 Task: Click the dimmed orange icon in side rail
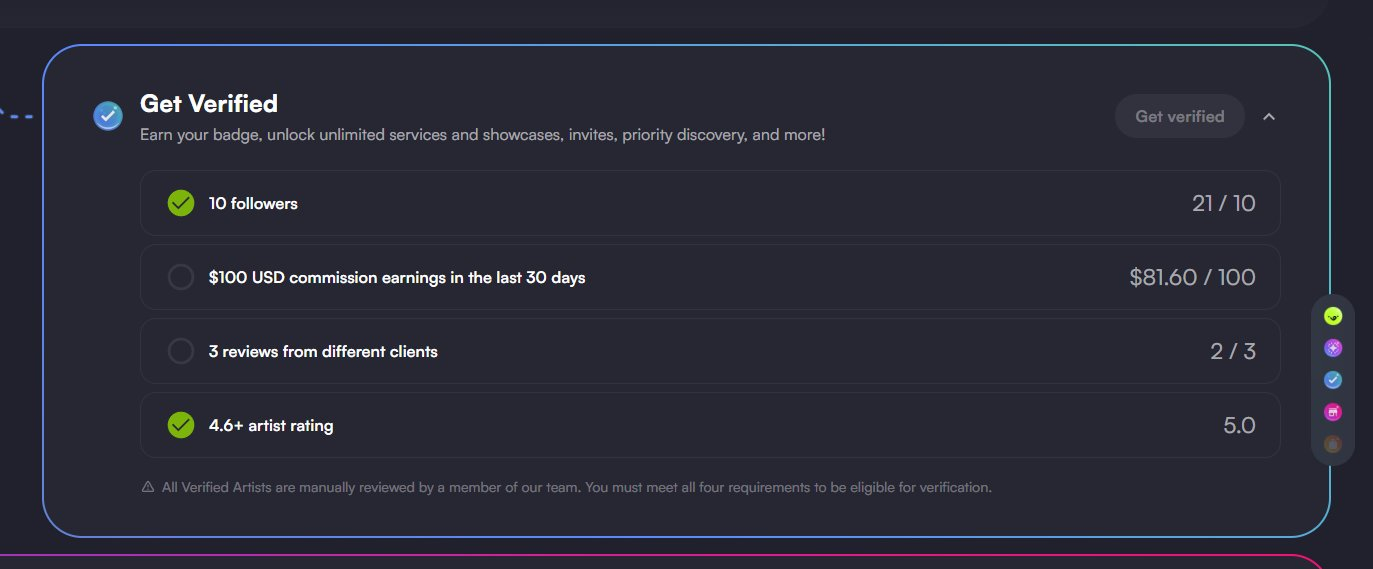(1332, 444)
